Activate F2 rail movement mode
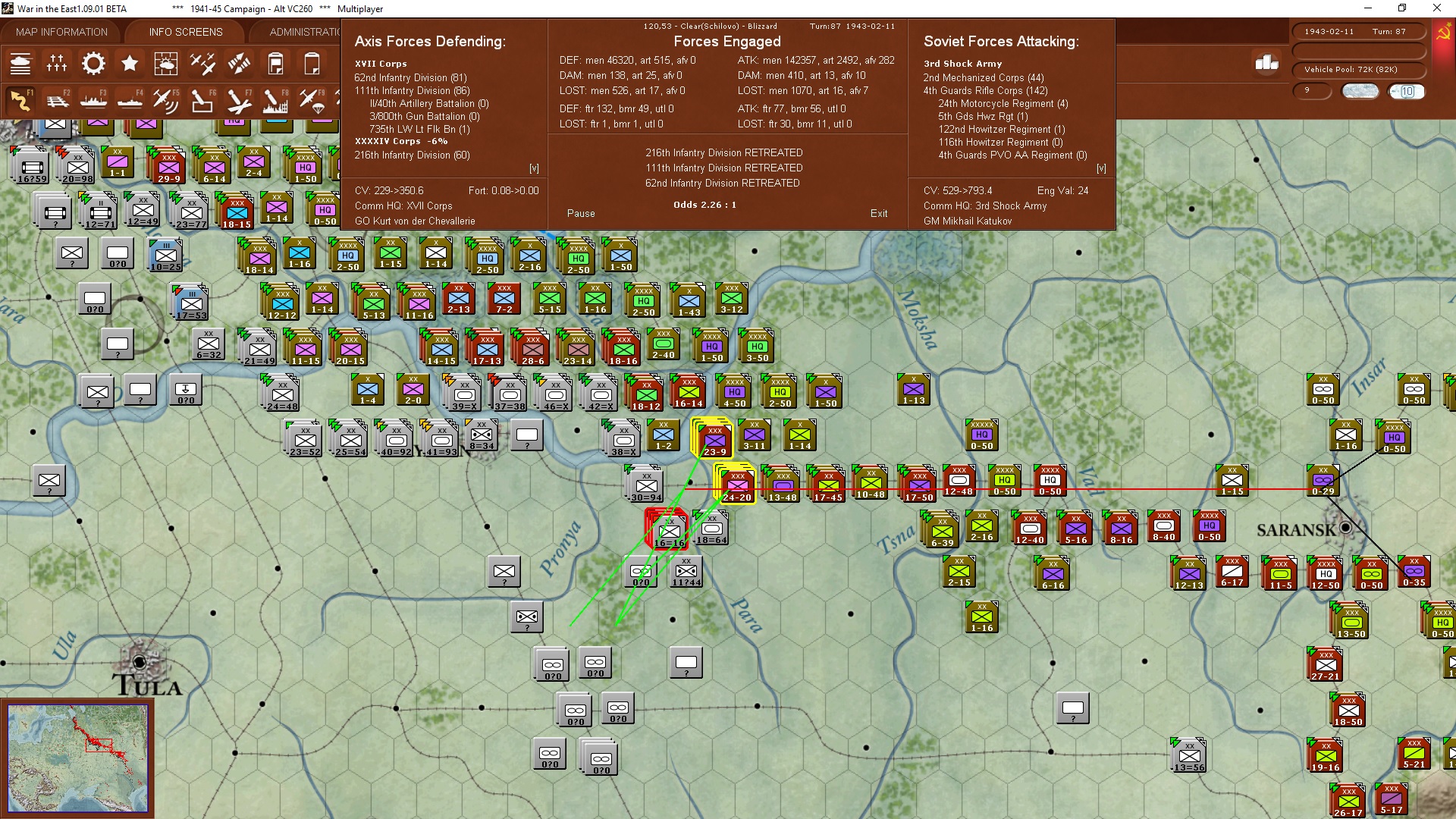 click(x=57, y=100)
